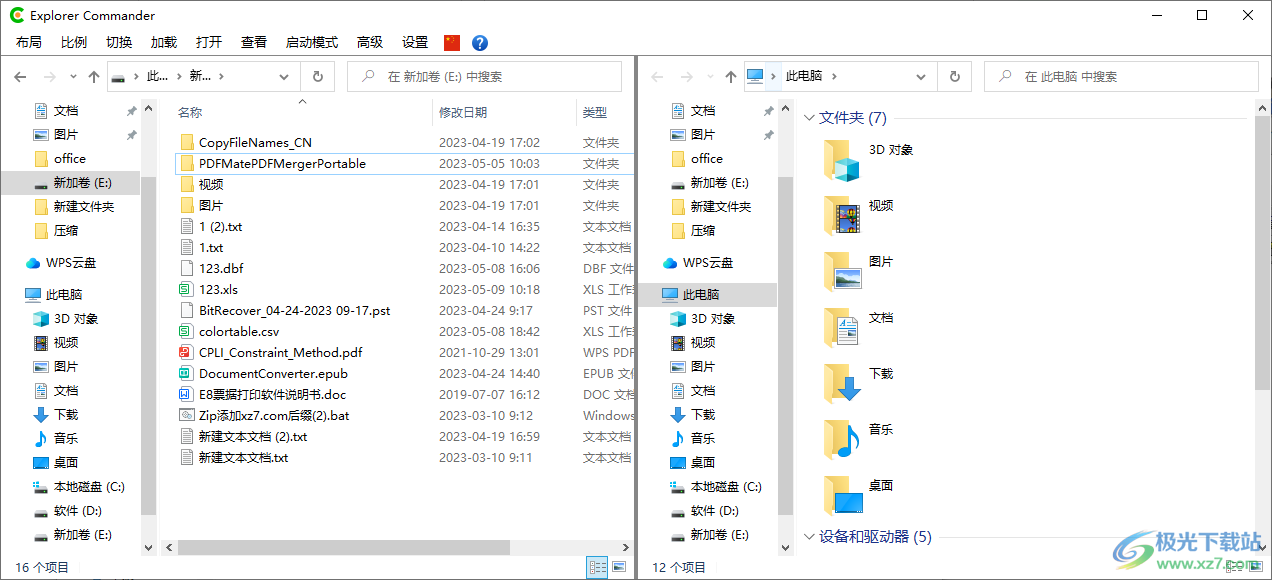Viewport: 1272px width, 580px height.
Task: Open the left pane address bar dropdown
Action: click(283, 76)
